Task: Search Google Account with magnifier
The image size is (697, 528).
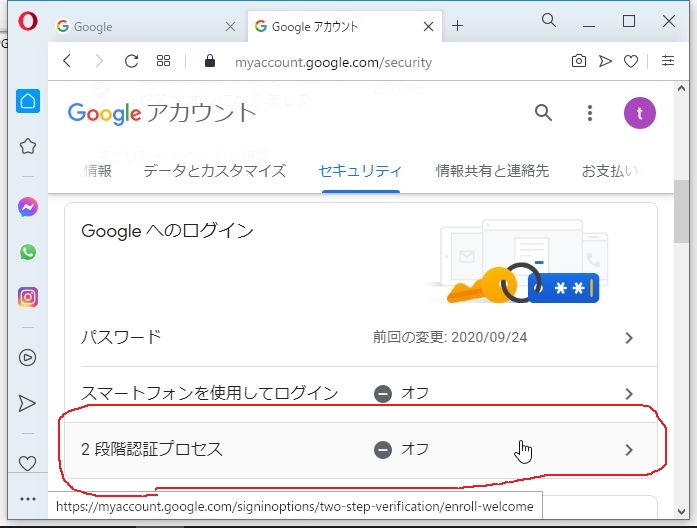Action: 543,113
